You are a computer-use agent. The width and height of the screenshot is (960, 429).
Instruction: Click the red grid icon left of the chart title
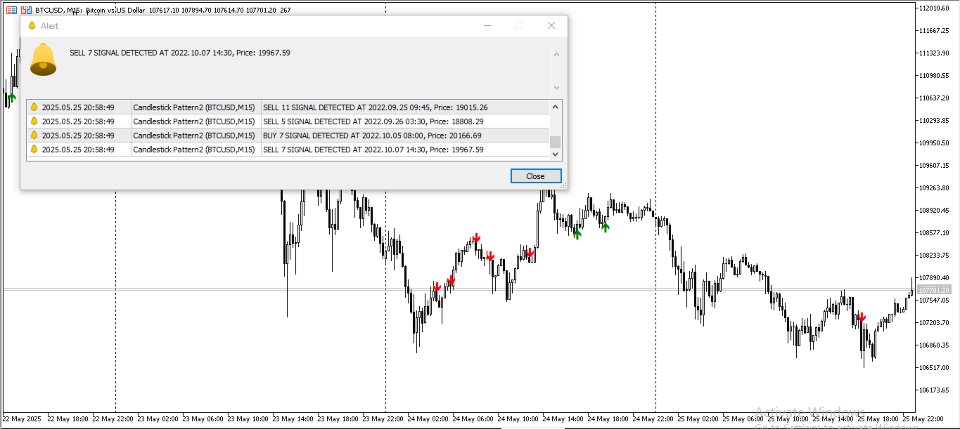point(12,10)
